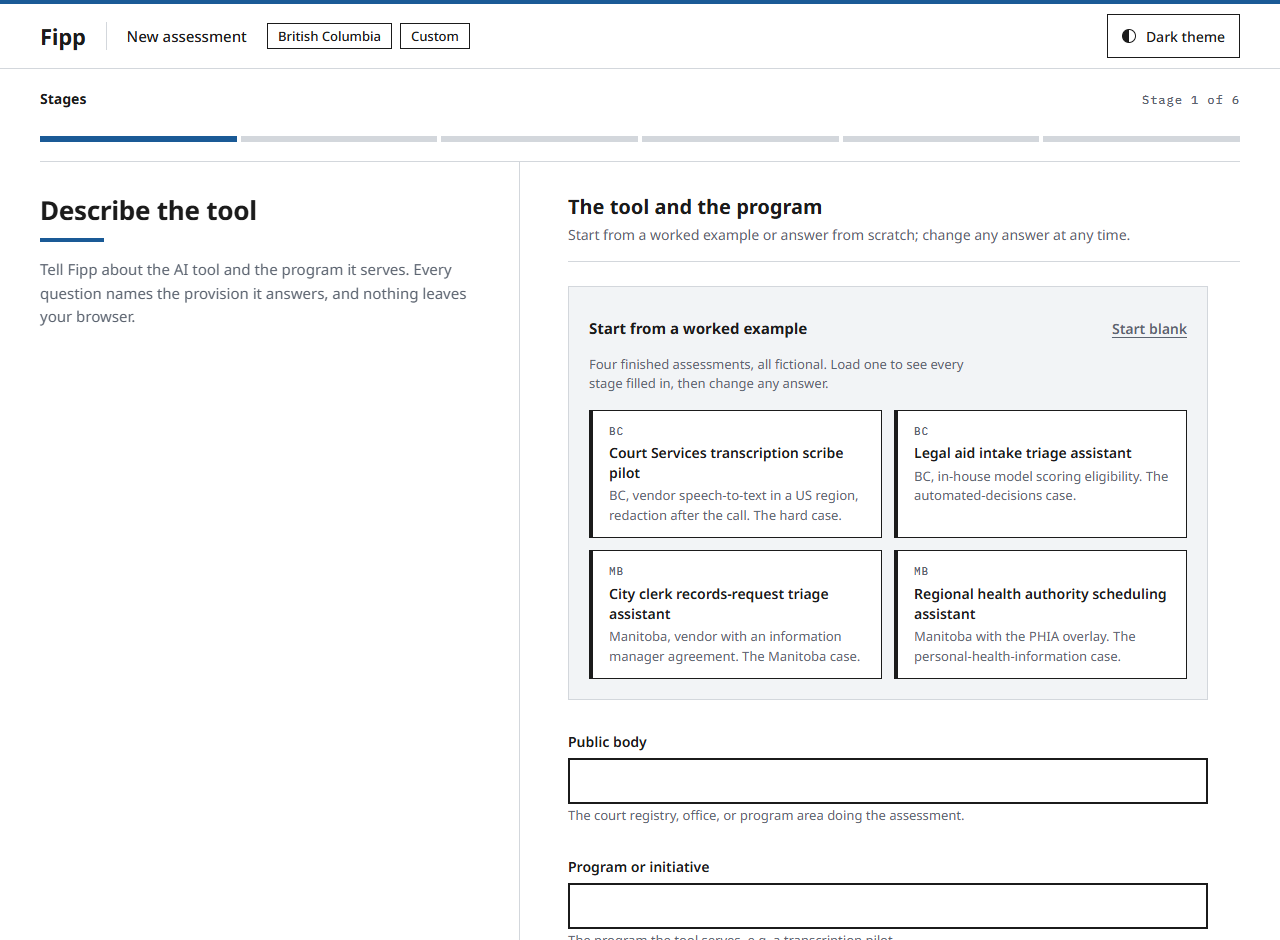Click 'The tool and the program' heading

[x=695, y=207]
